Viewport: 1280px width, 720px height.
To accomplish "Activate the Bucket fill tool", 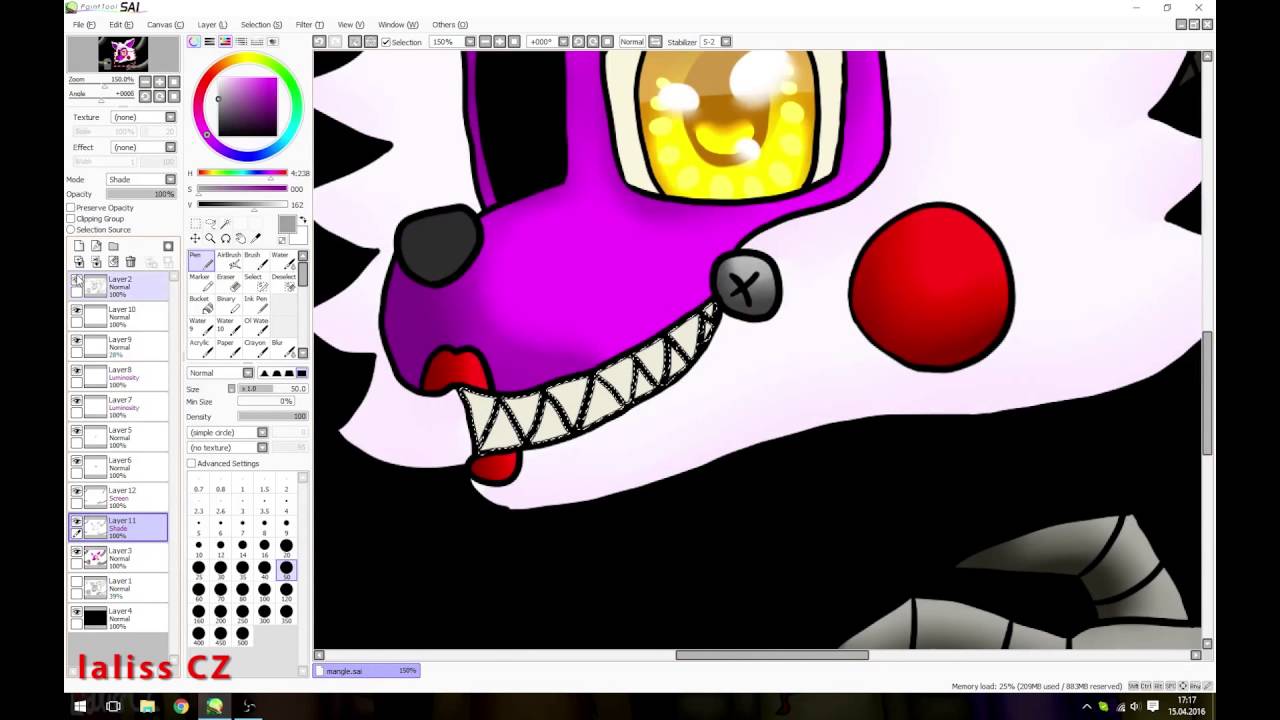I will [x=200, y=304].
